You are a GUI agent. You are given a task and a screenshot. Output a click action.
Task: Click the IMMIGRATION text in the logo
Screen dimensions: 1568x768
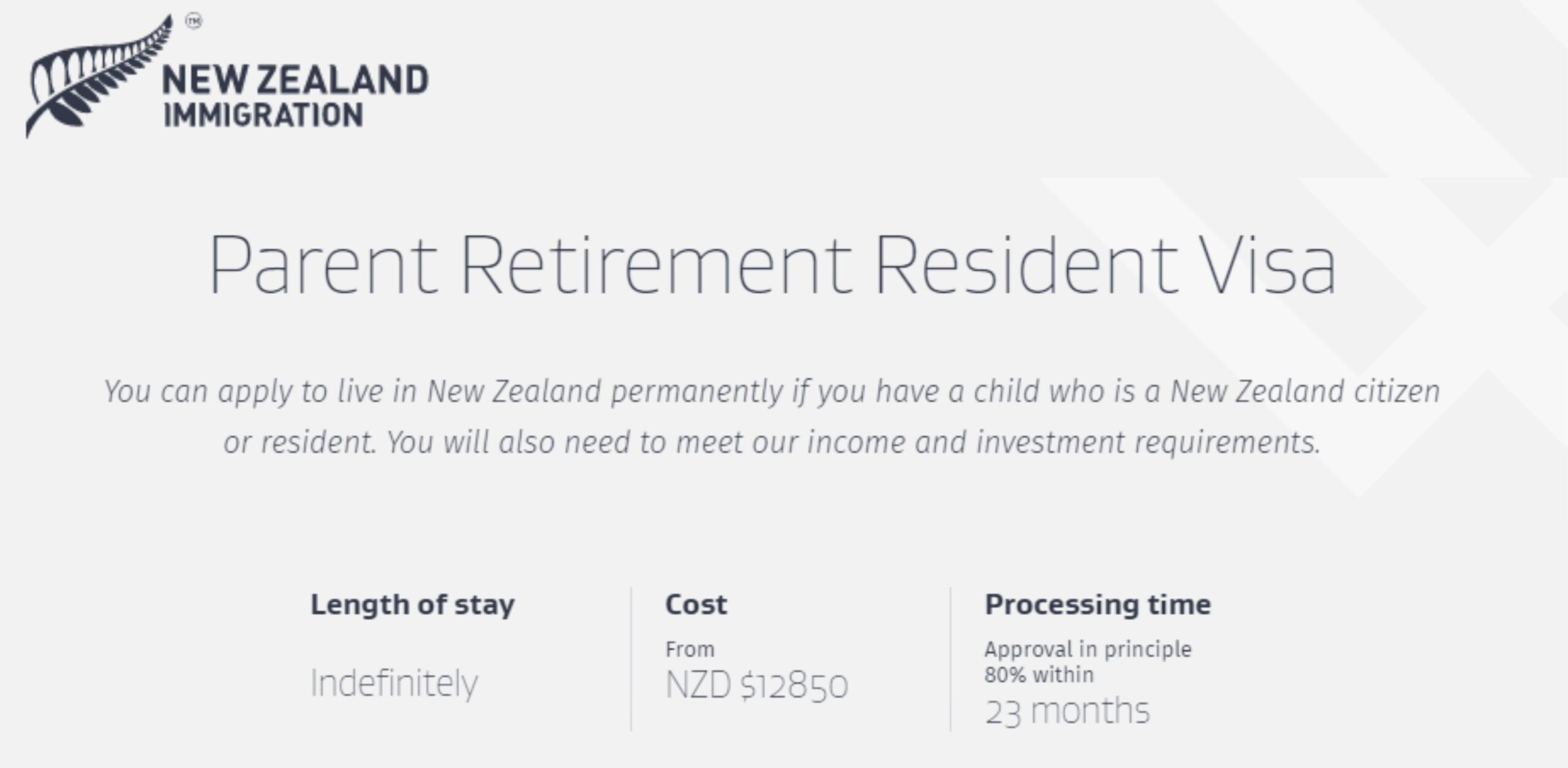(x=263, y=116)
